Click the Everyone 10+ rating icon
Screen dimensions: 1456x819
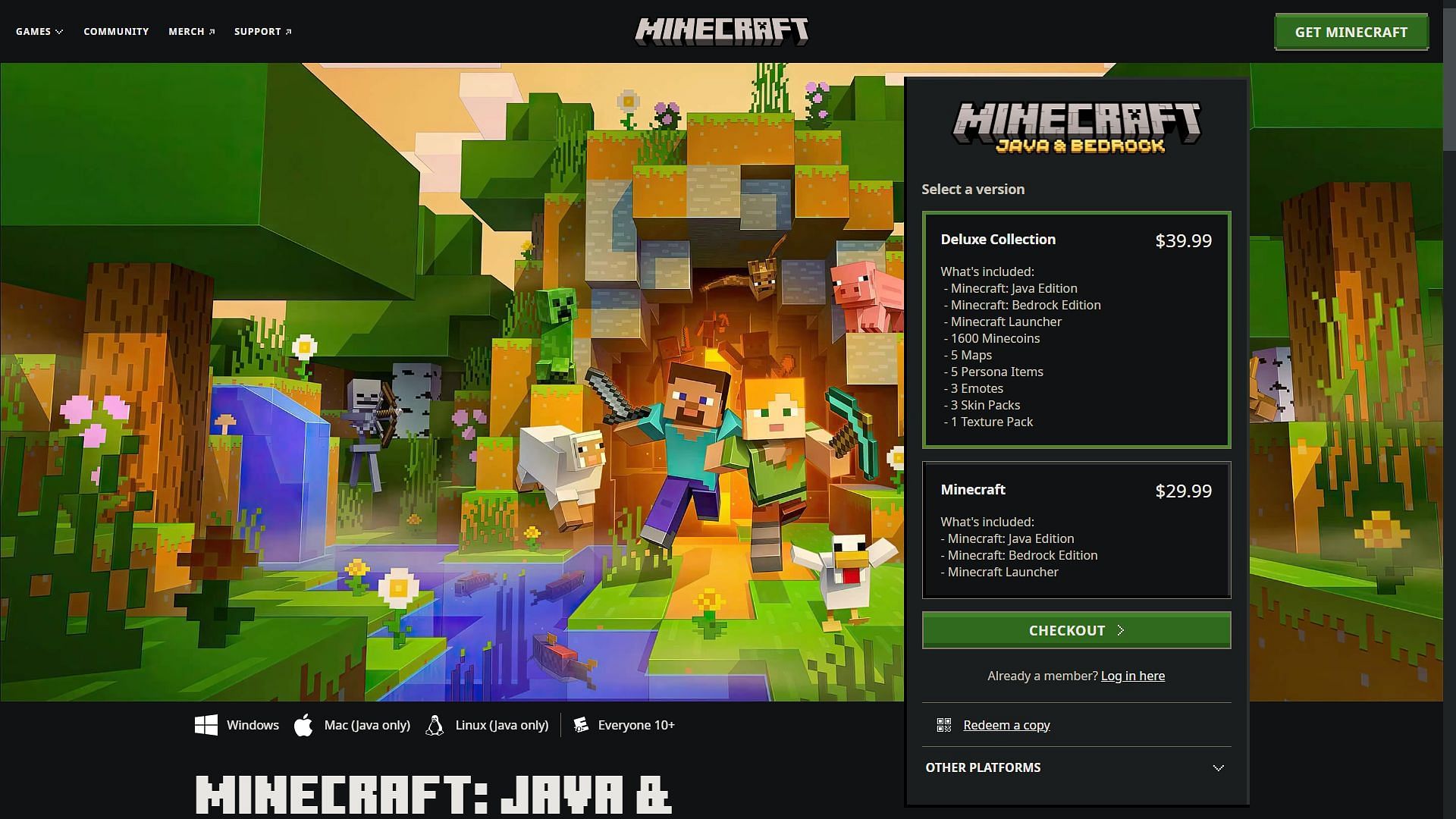tap(581, 724)
